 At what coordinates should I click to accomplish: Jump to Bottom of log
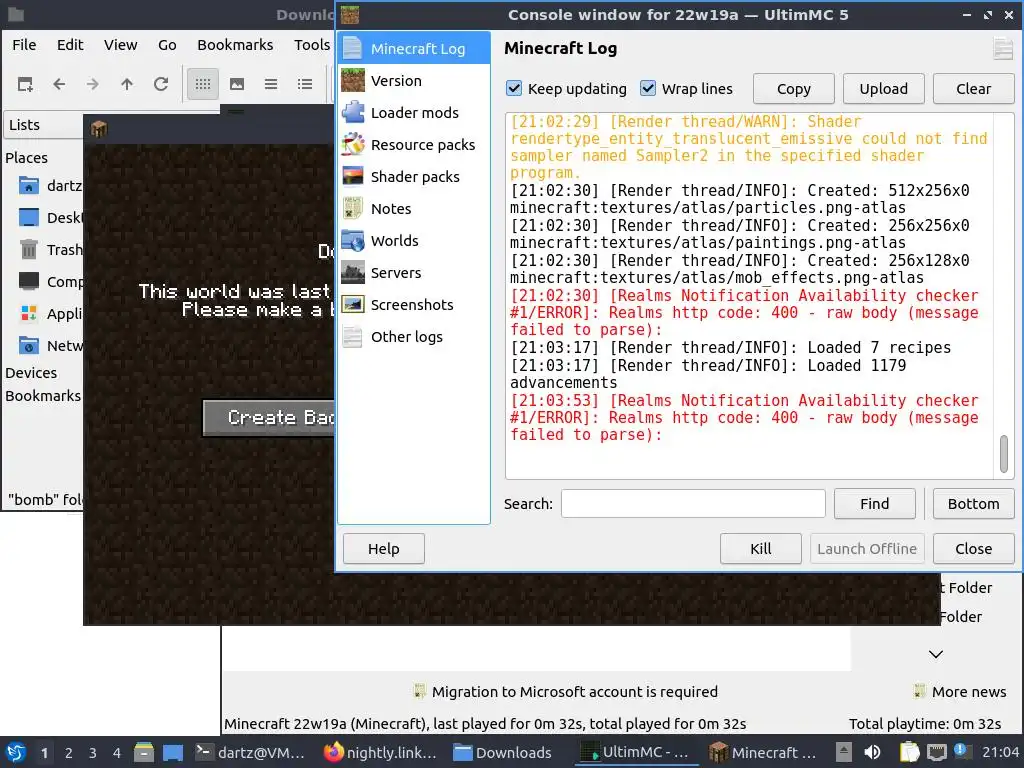pos(973,504)
